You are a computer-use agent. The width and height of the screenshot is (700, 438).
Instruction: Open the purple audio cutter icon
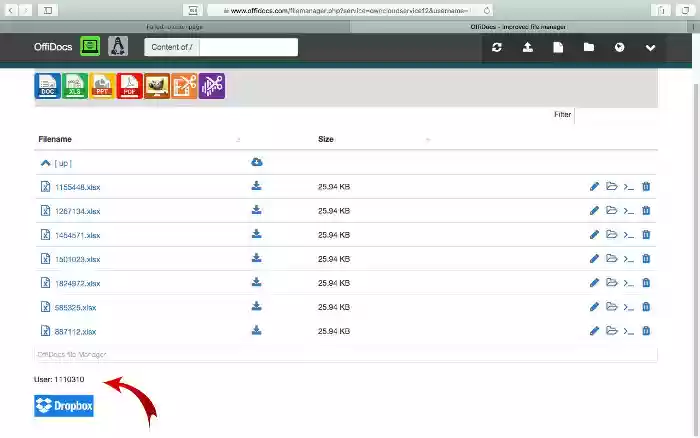point(212,86)
